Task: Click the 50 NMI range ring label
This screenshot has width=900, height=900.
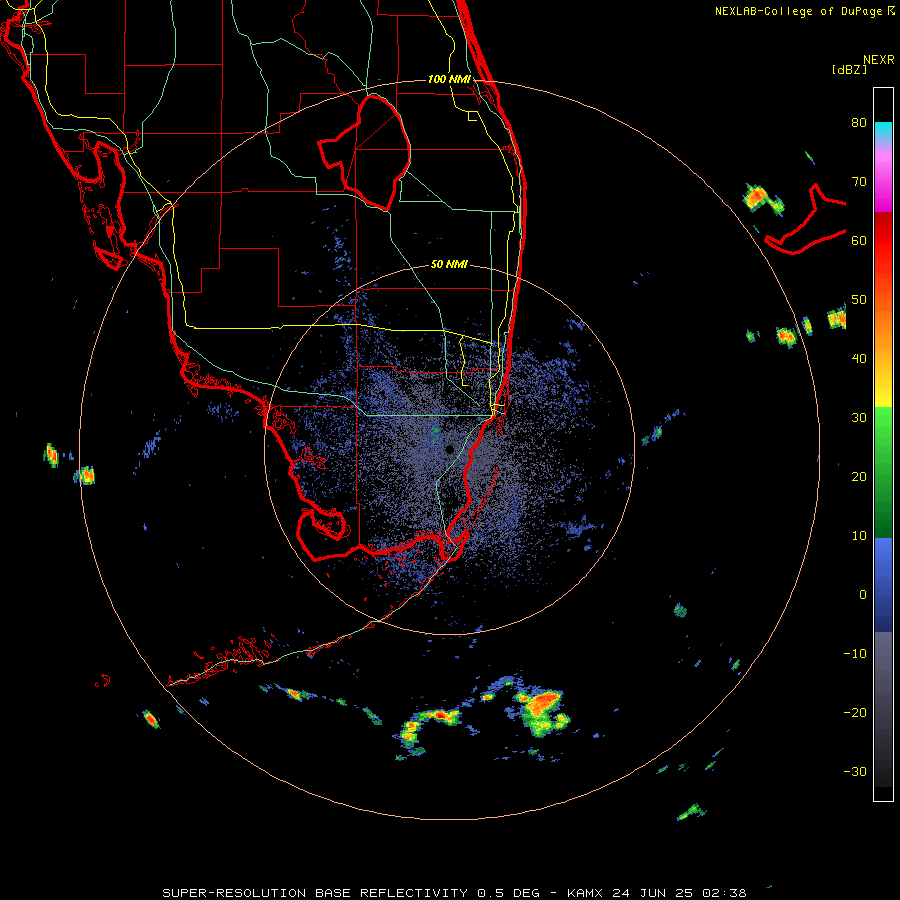Action: coord(449,264)
